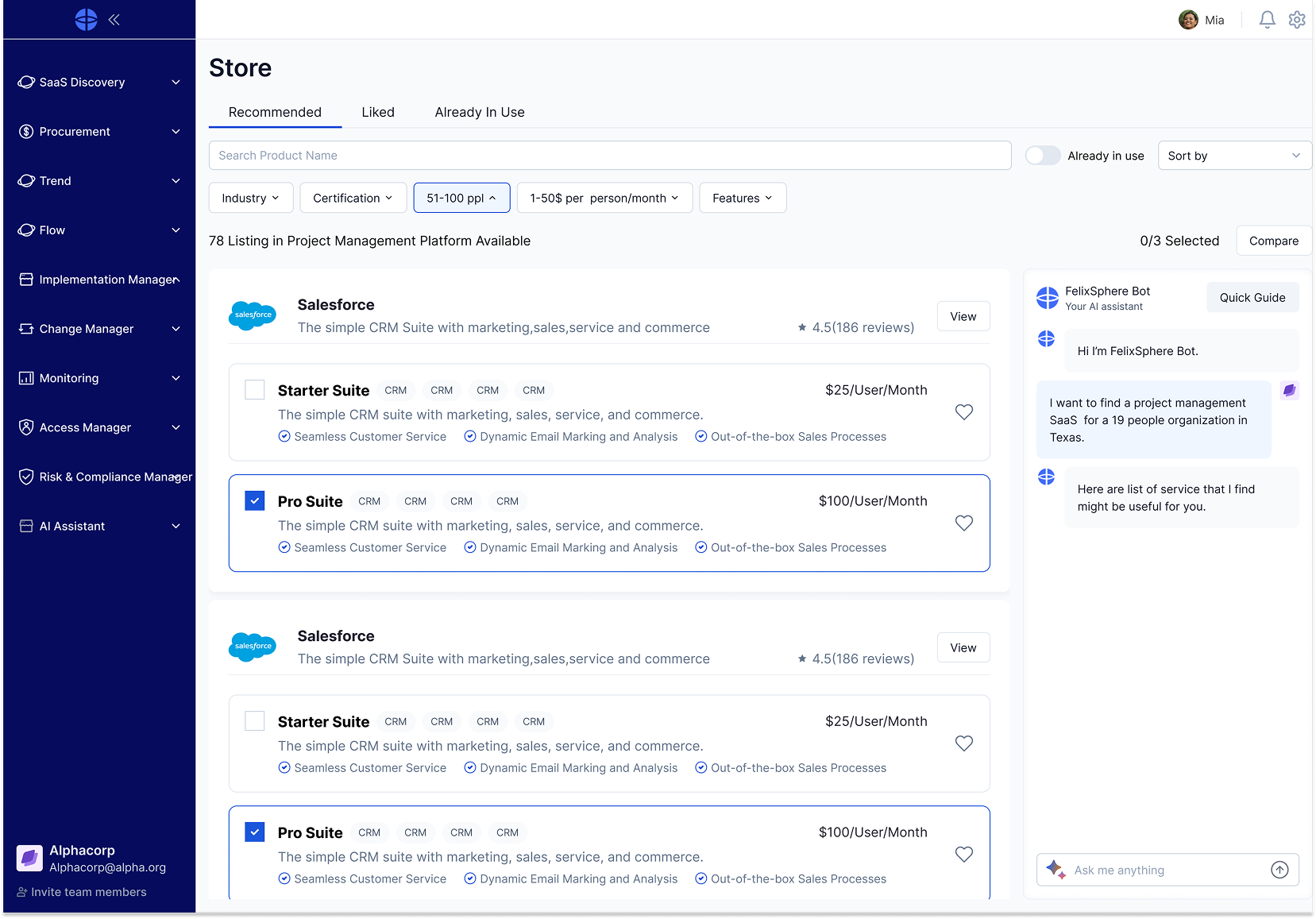
Task: Click the first Salesforce cloud logo
Action: [x=253, y=316]
